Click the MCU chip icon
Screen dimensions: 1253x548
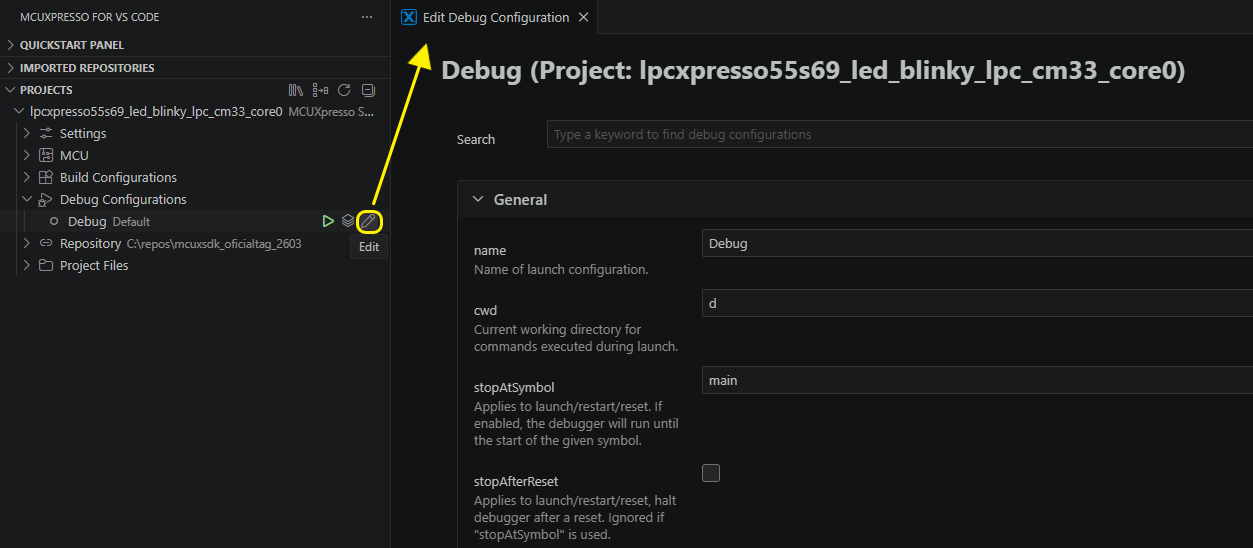pyautogui.click(x=46, y=155)
